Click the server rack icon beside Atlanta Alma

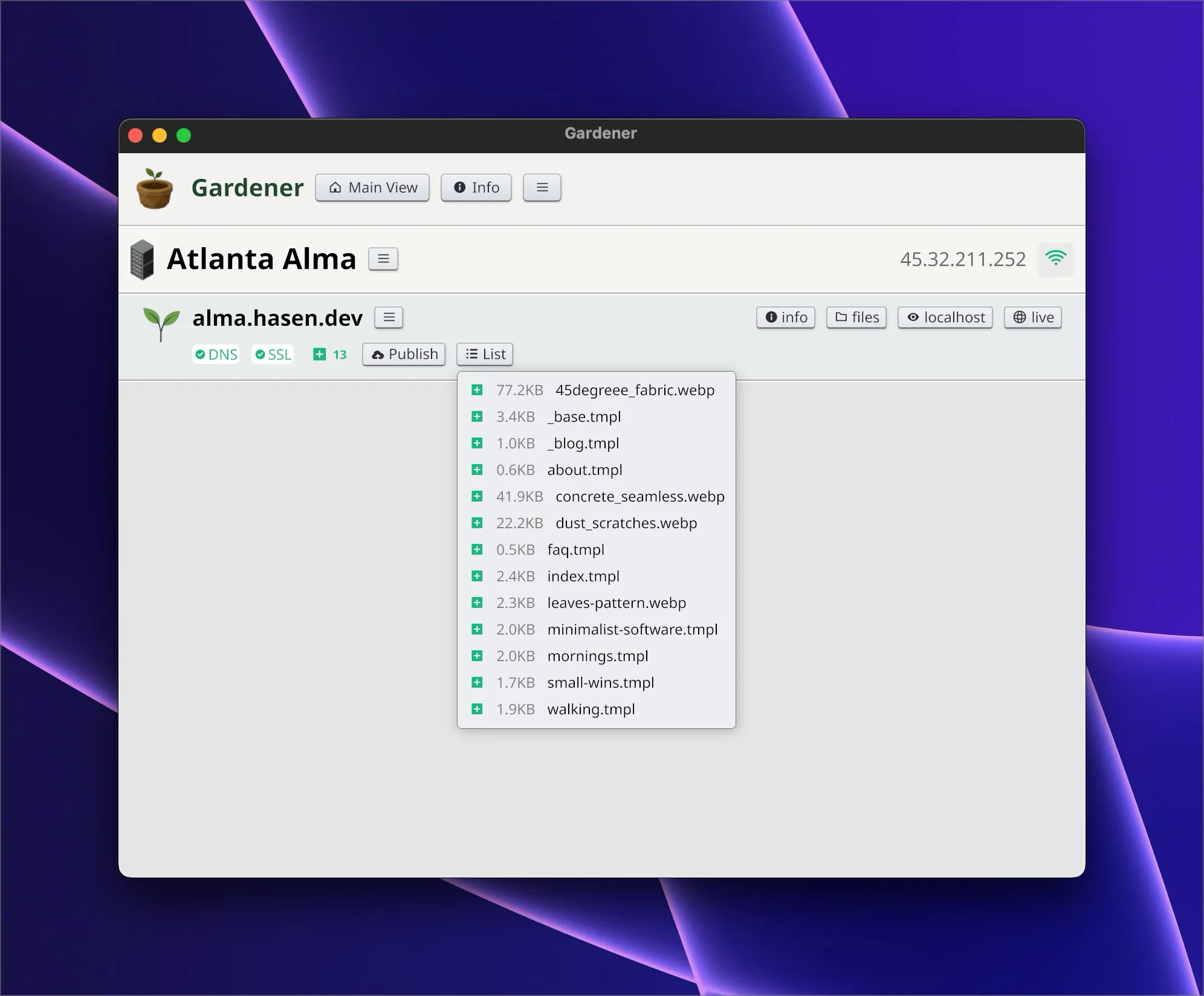click(x=142, y=260)
